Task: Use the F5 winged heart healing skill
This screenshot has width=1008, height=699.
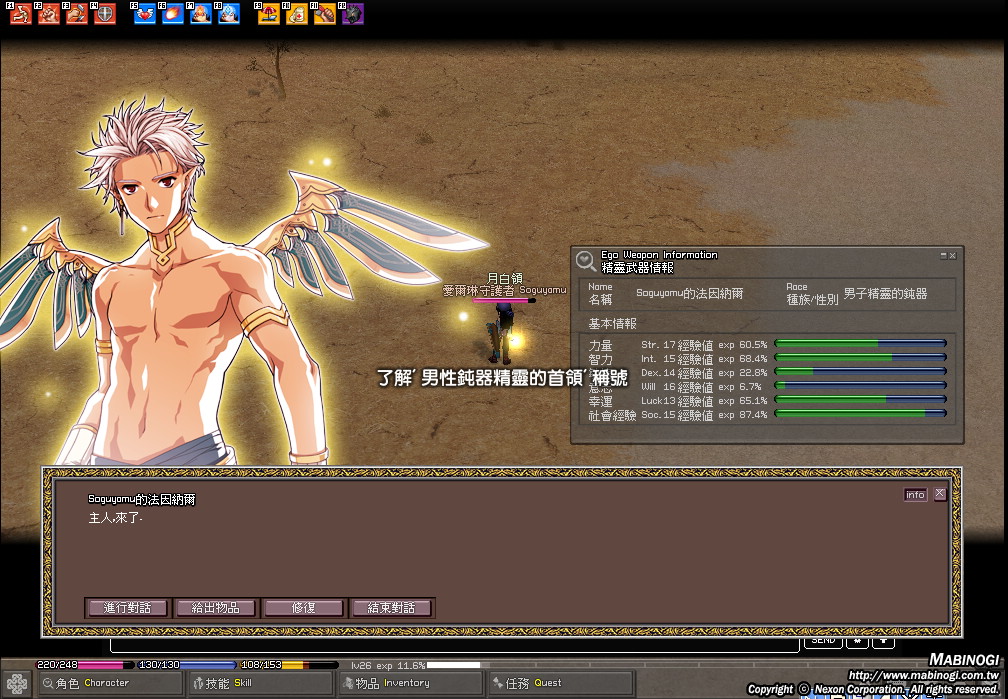Action: [x=145, y=14]
